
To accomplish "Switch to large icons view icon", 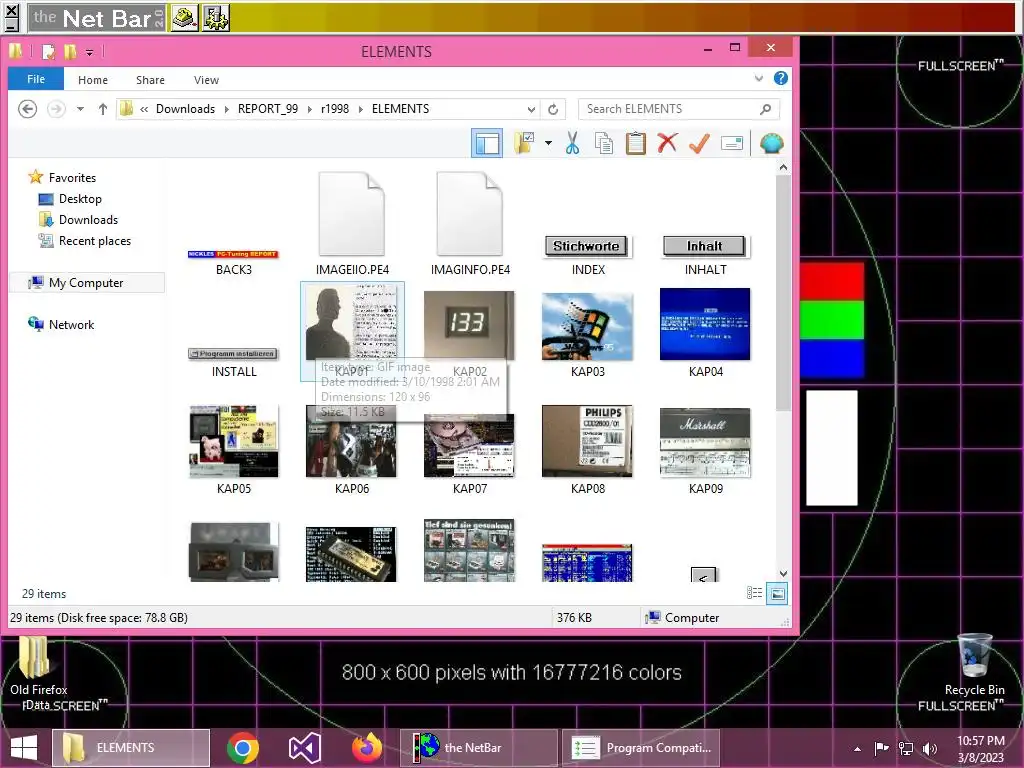I will pos(776,593).
